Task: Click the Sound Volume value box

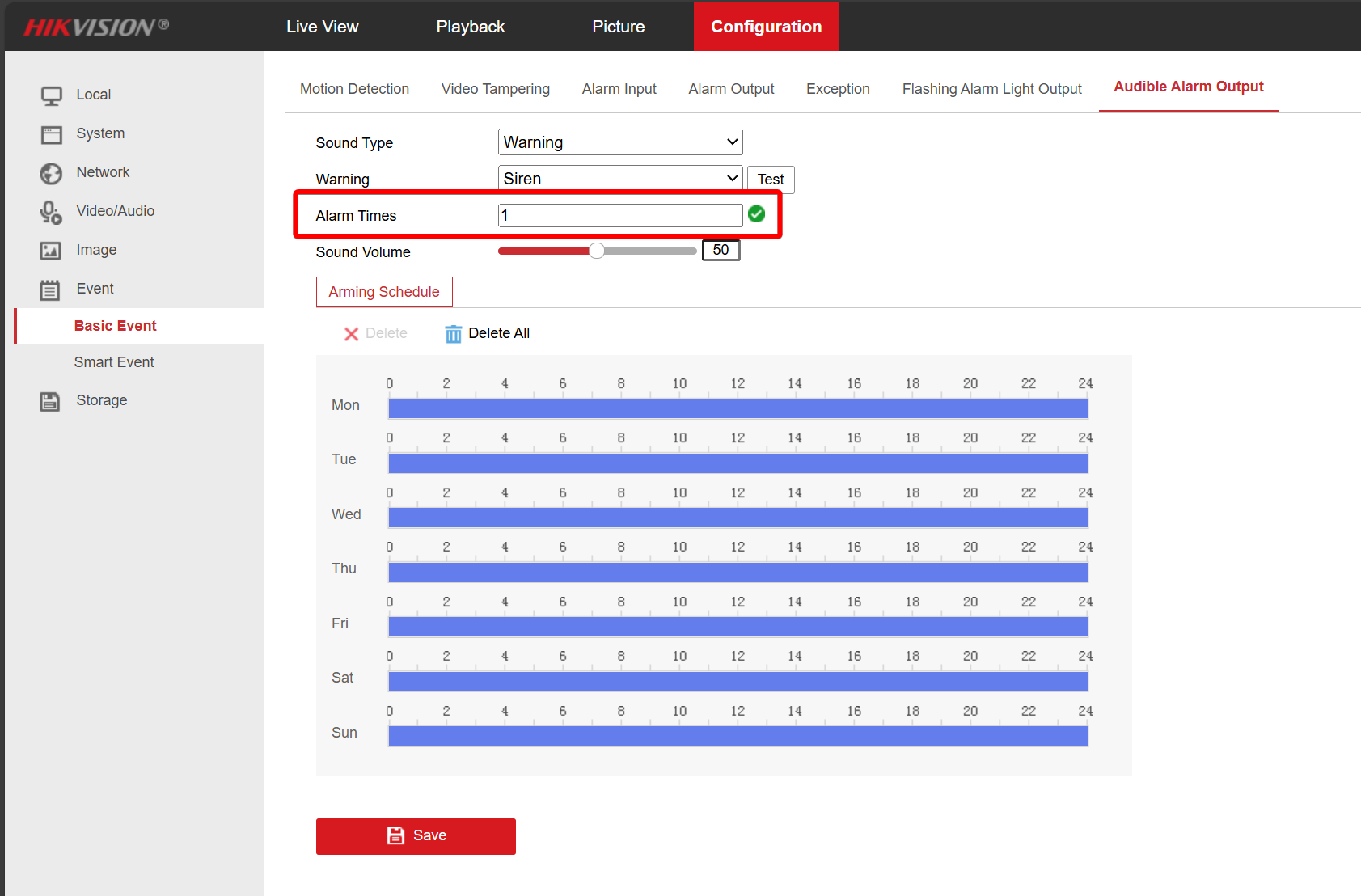Action: point(721,251)
